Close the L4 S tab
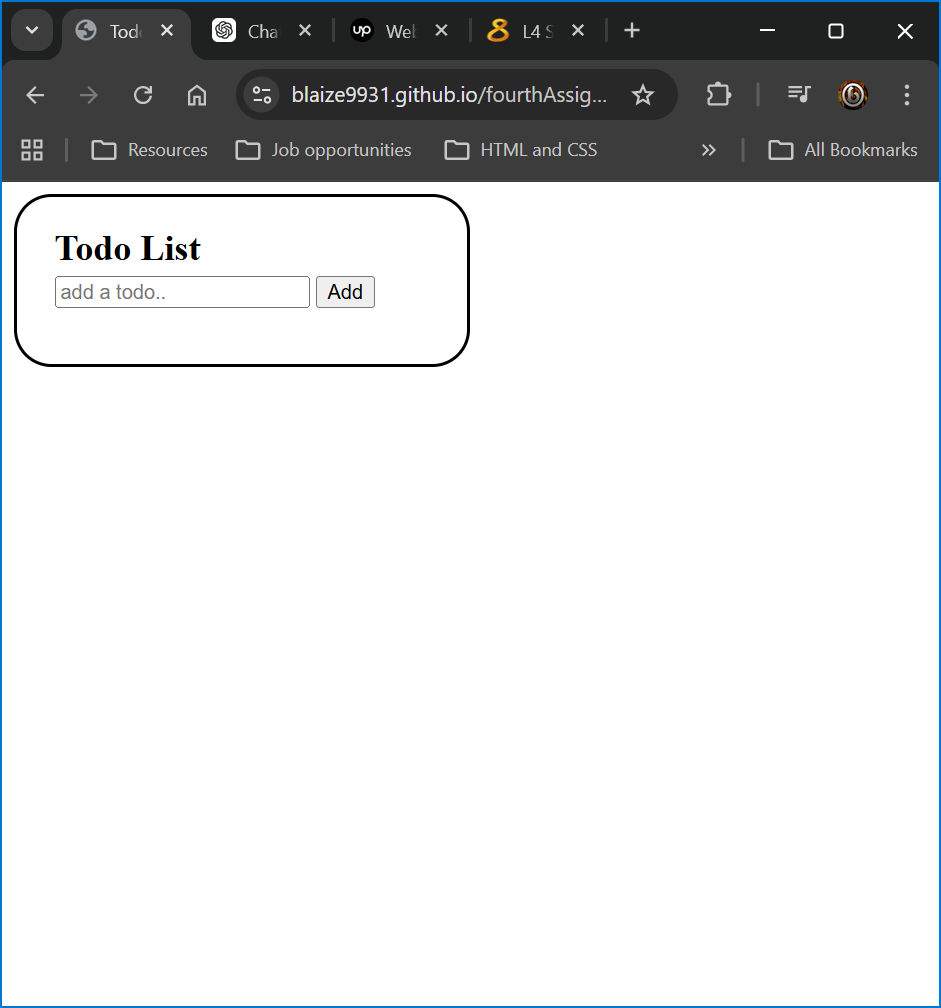The width and height of the screenshot is (941, 1008). 578,30
